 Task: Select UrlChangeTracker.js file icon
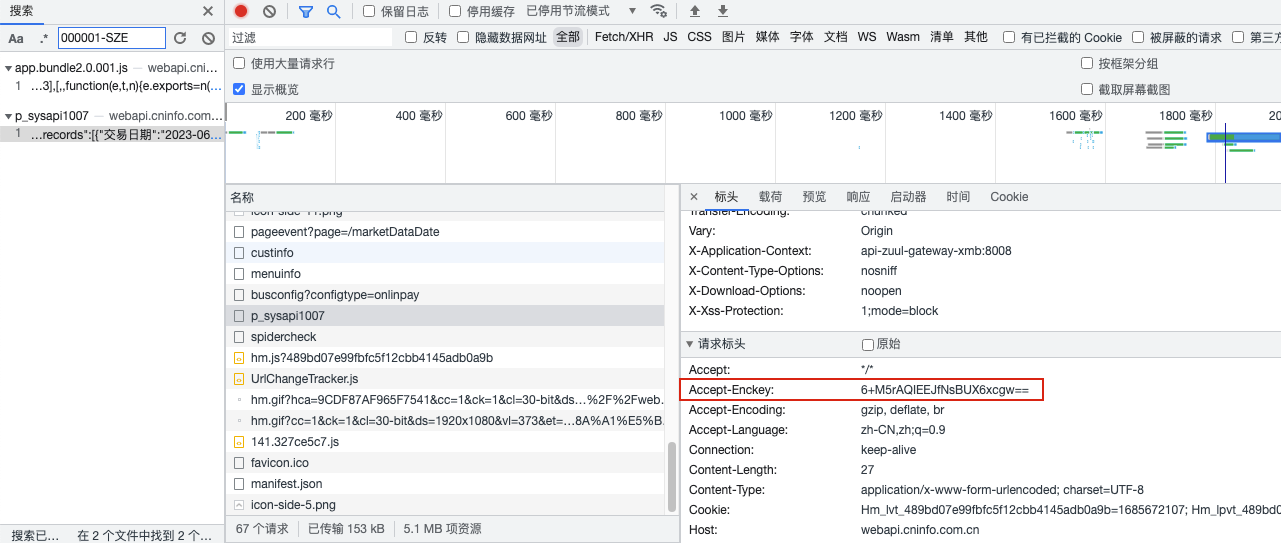point(239,379)
